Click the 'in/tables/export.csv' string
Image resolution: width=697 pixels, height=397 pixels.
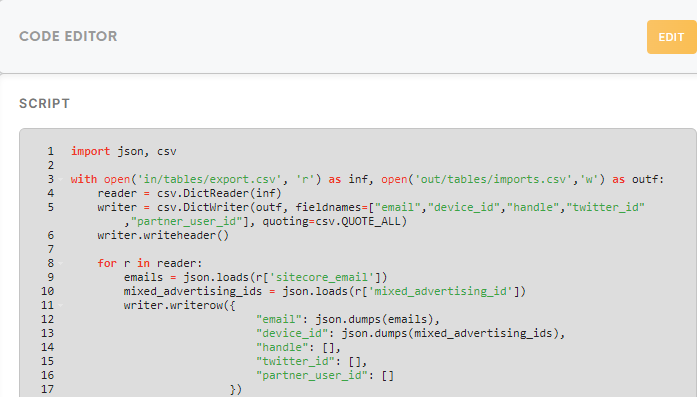tap(209, 180)
